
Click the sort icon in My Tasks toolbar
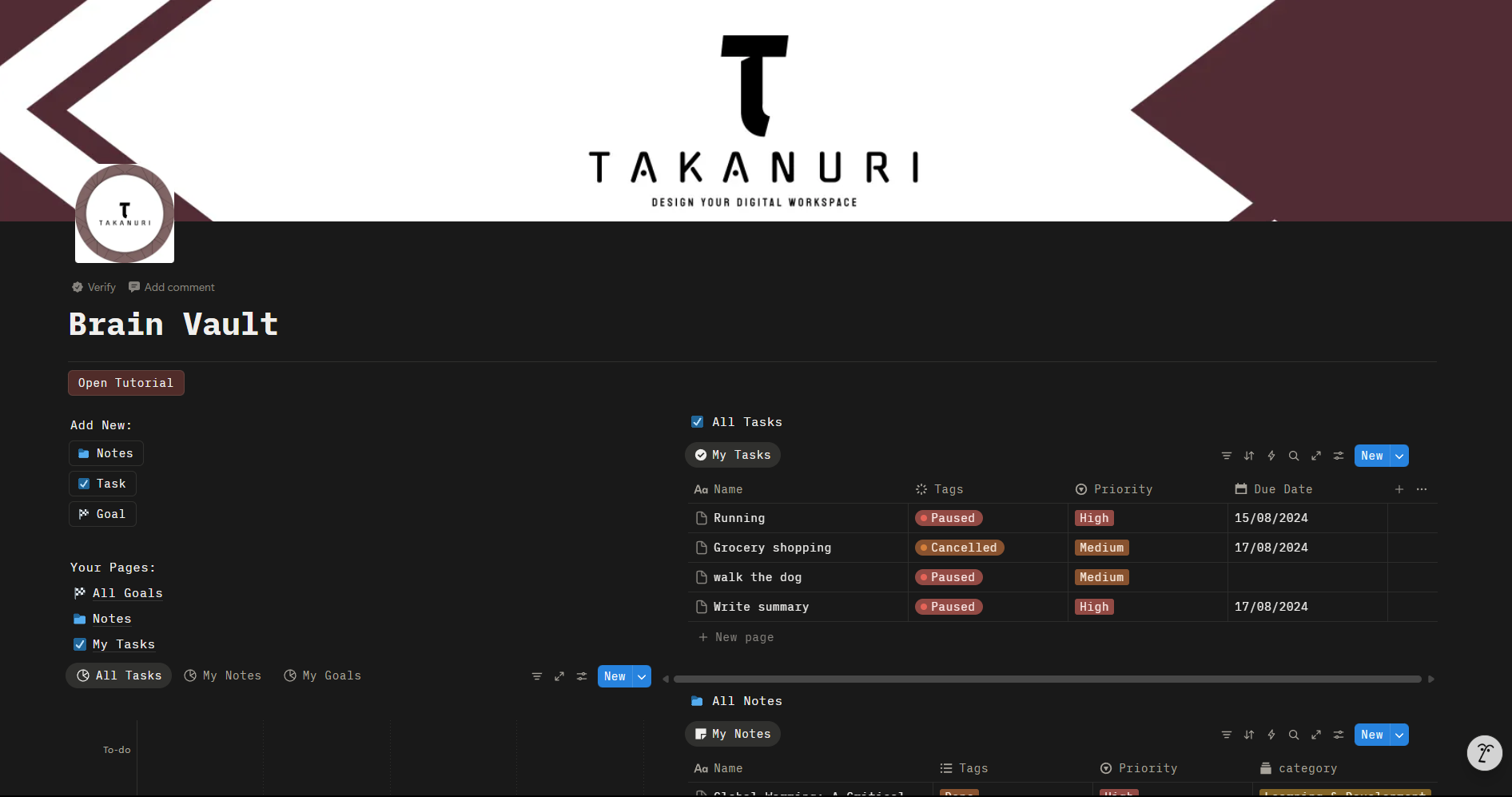1249,456
